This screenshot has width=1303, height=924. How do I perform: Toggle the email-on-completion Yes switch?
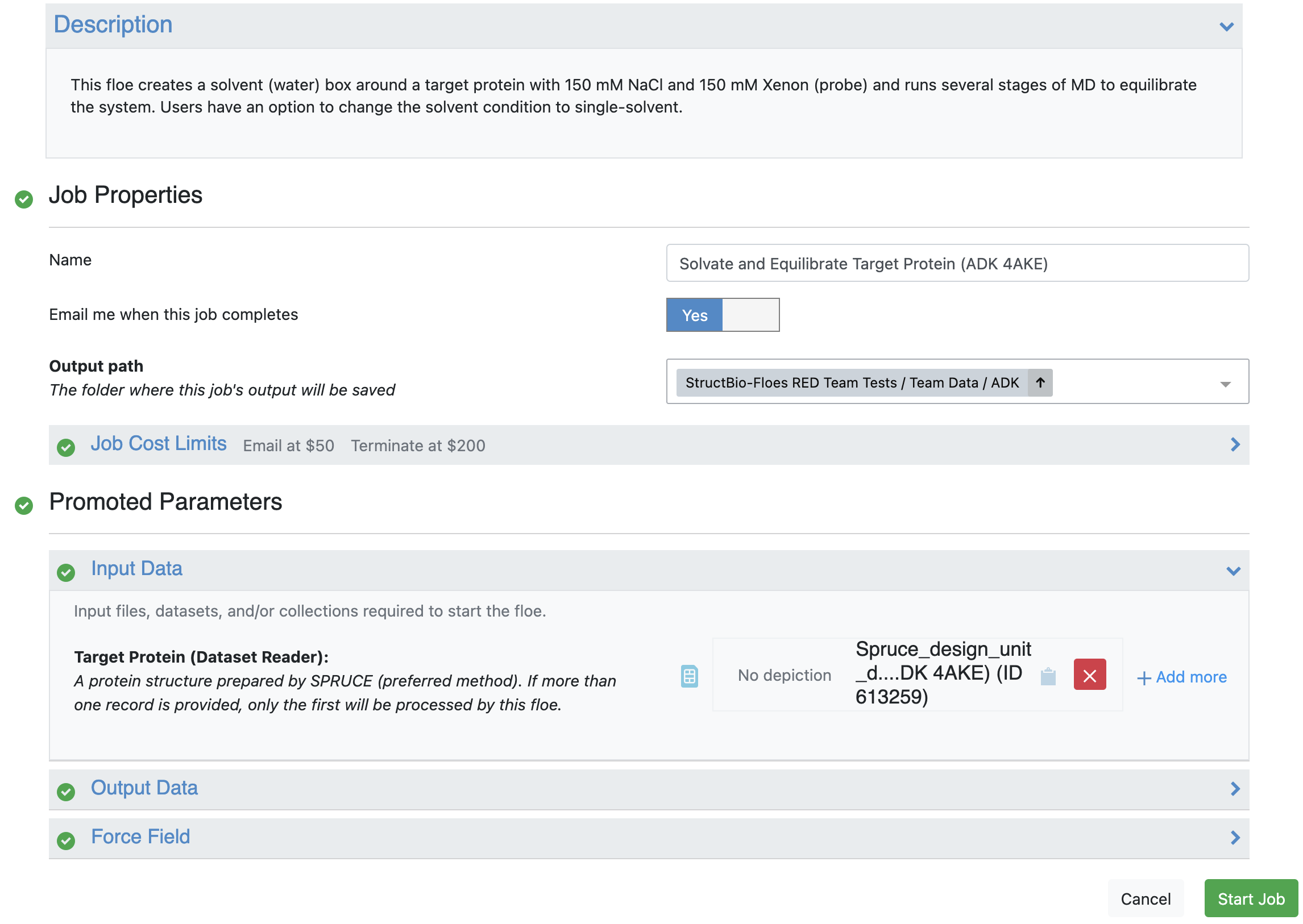(x=722, y=315)
